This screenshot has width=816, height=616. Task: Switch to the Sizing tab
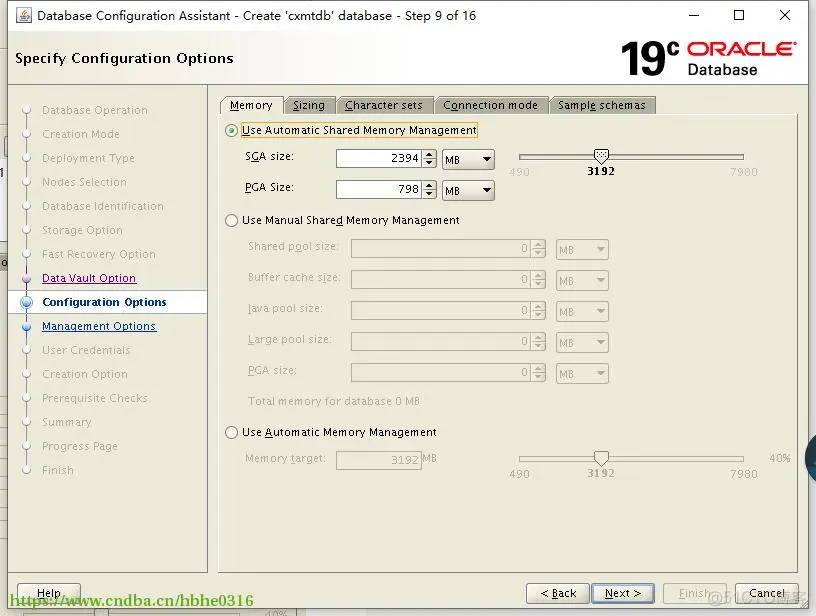[x=309, y=105]
